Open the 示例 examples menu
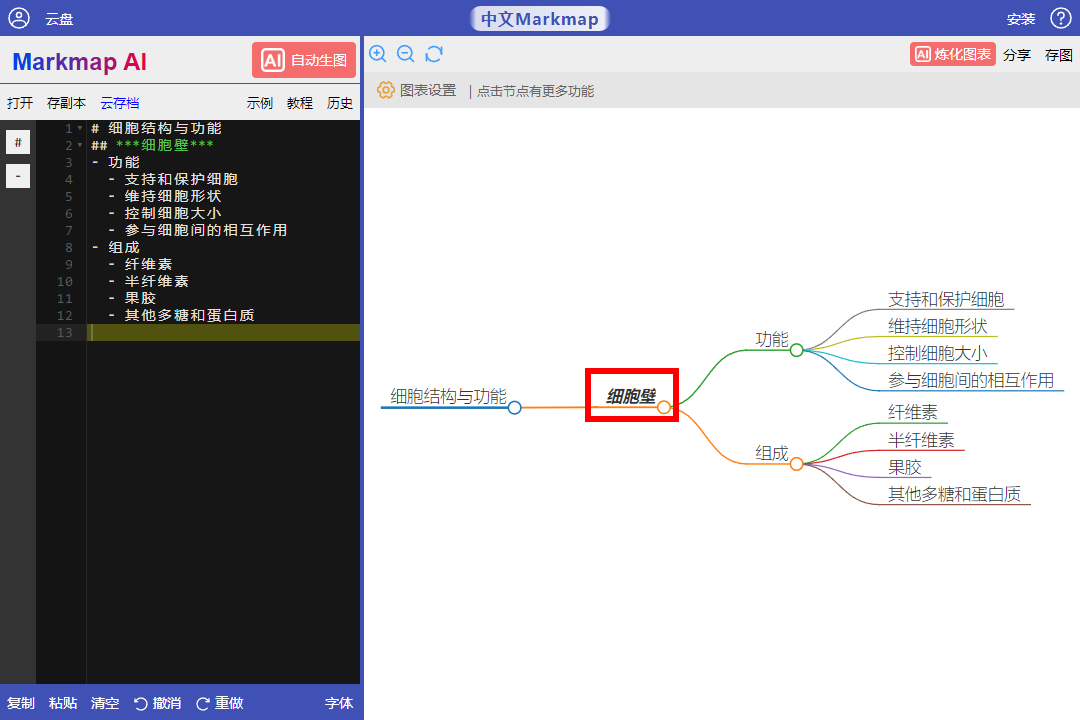Image resolution: width=1080 pixels, height=720 pixels. point(260,103)
